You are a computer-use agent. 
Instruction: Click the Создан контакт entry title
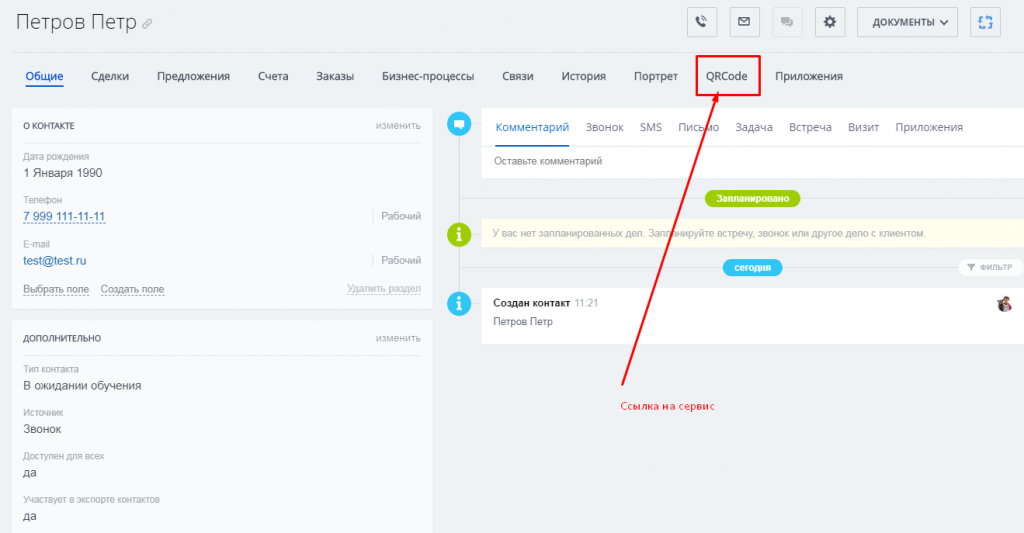(532, 303)
